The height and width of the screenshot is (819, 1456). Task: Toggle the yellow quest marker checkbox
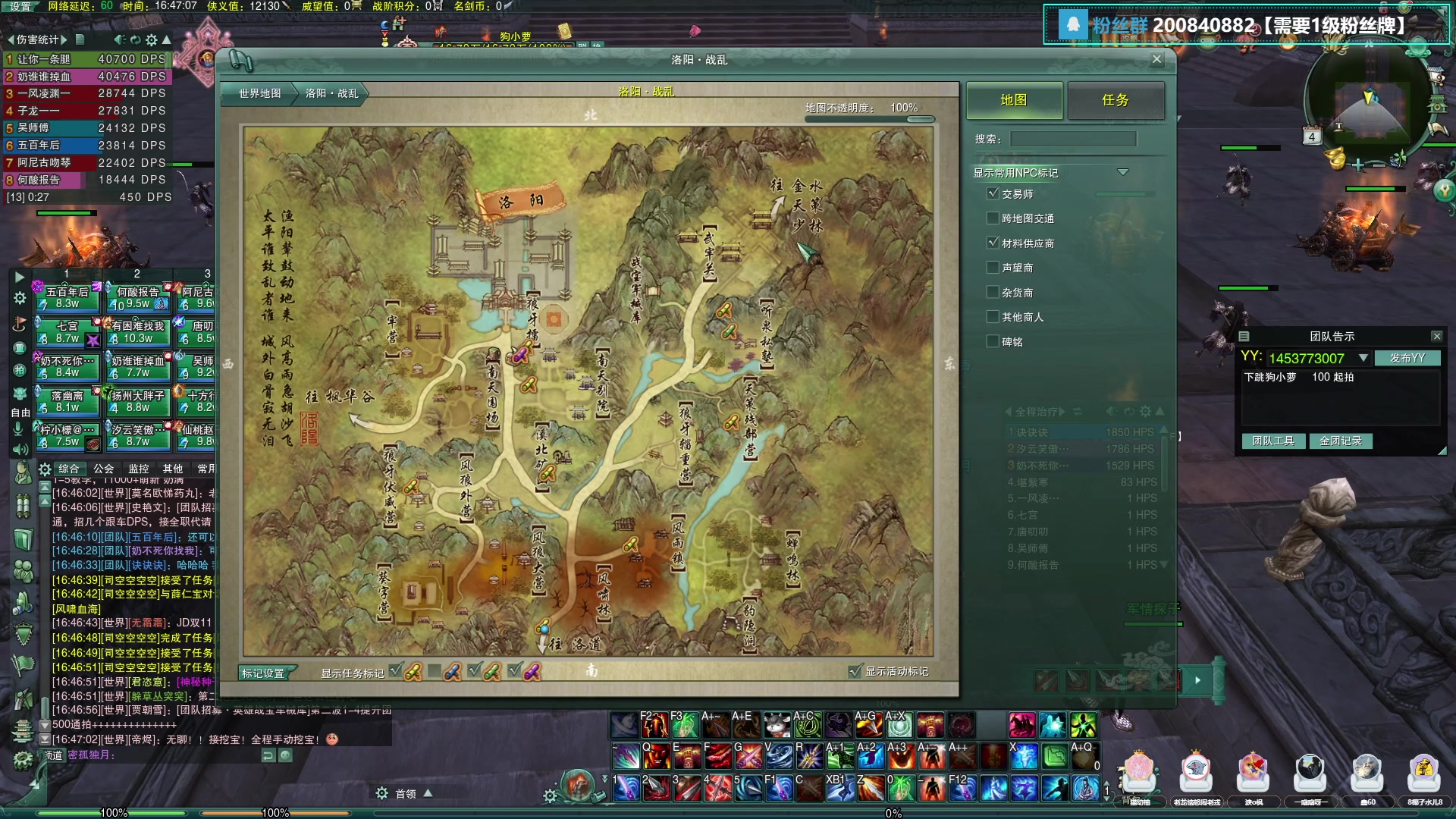tap(395, 671)
